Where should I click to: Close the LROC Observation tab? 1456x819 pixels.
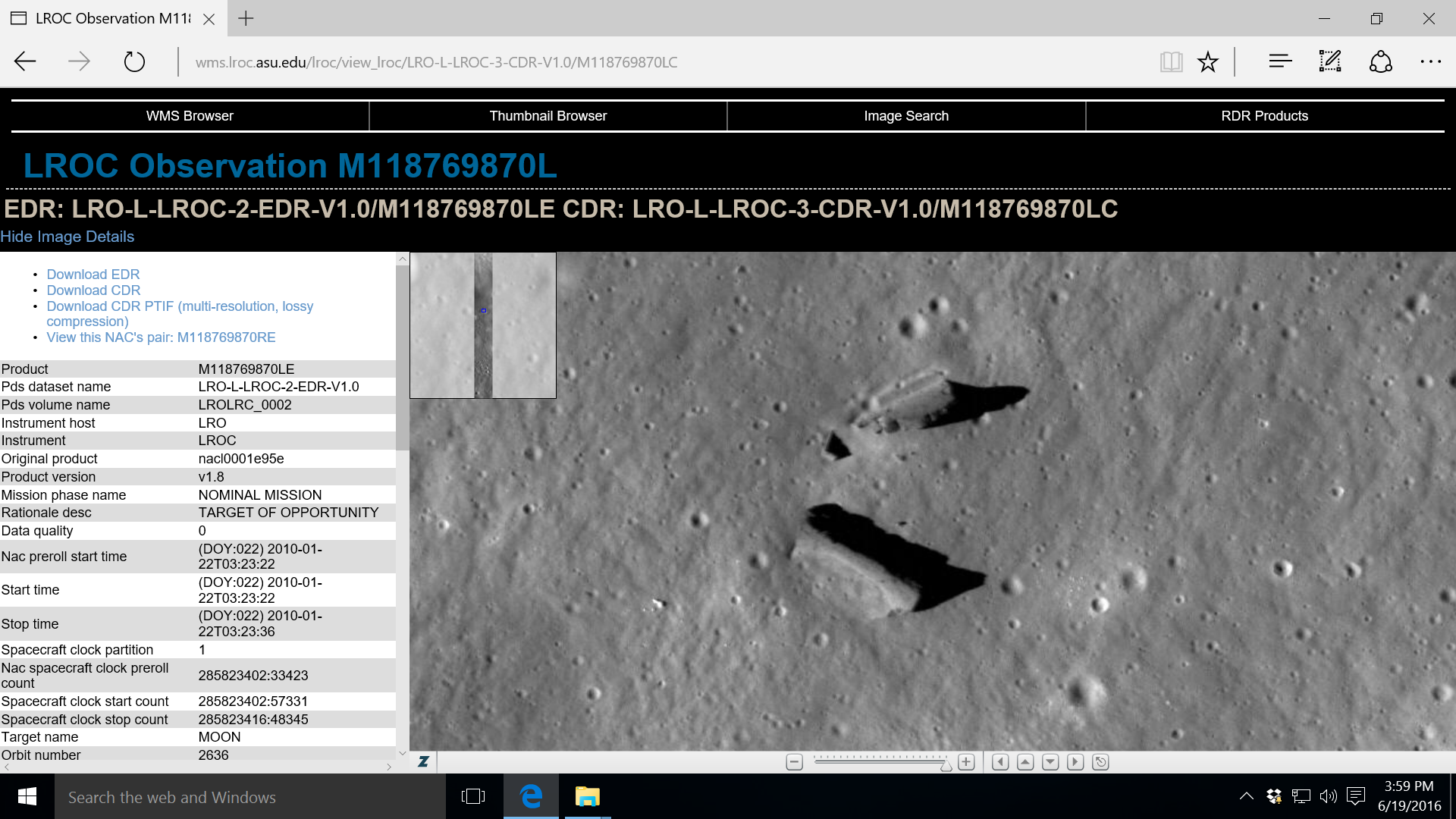[209, 19]
